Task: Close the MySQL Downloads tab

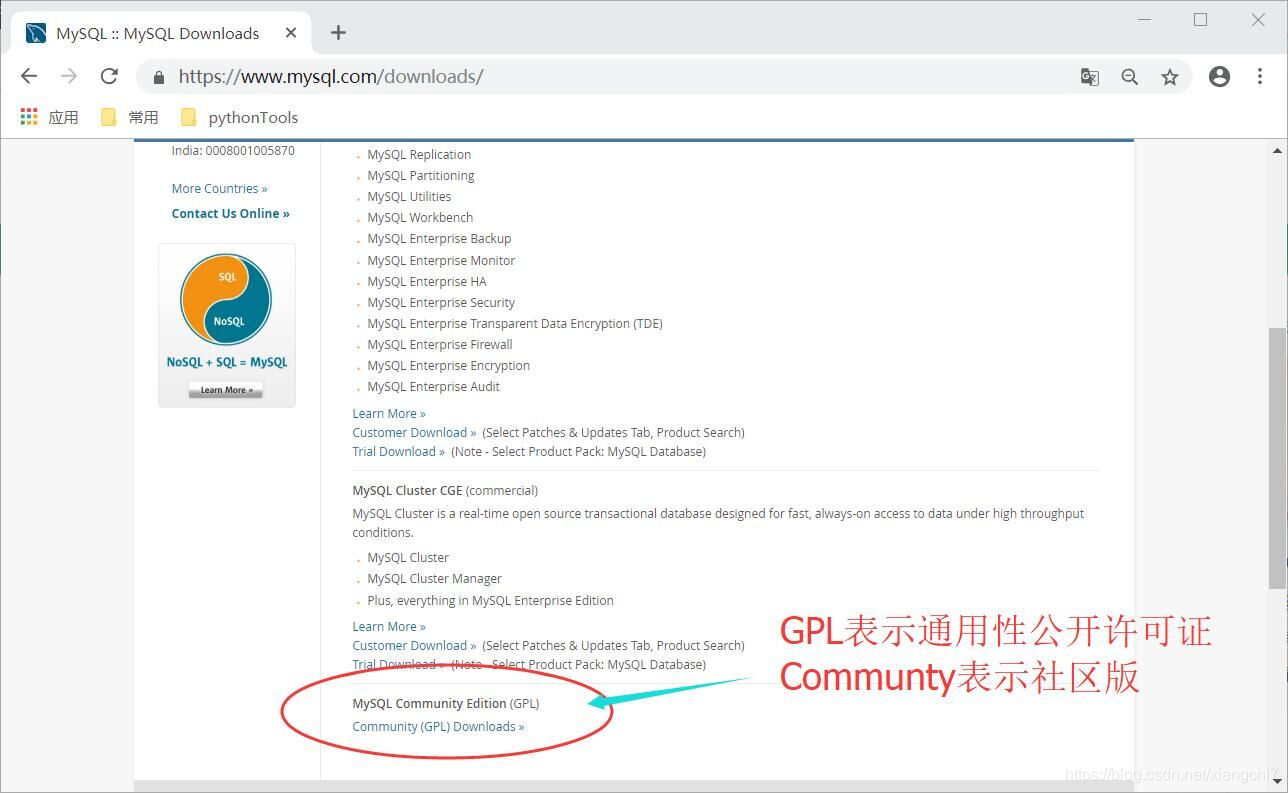Action: (291, 33)
